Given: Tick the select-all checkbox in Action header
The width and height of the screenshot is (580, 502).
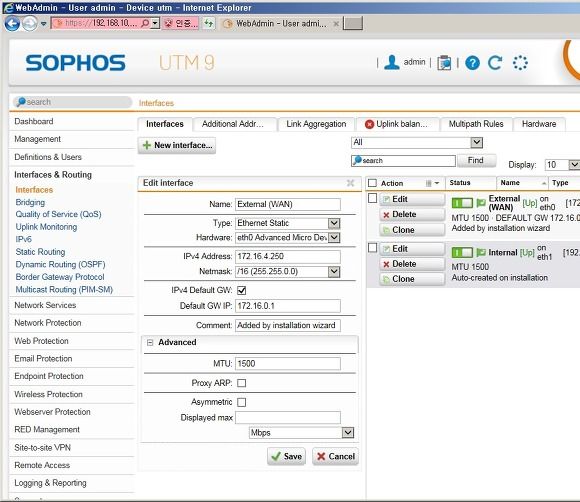Looking at the screenshot, I should 372,183.
